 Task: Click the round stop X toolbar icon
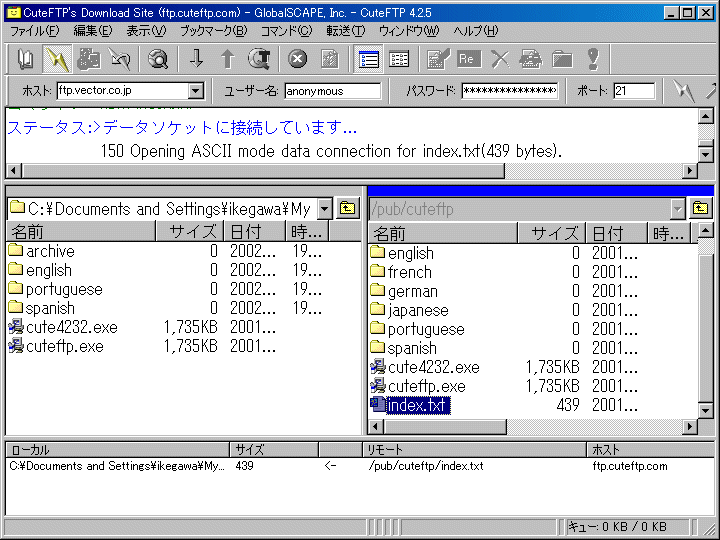[298, 59]
